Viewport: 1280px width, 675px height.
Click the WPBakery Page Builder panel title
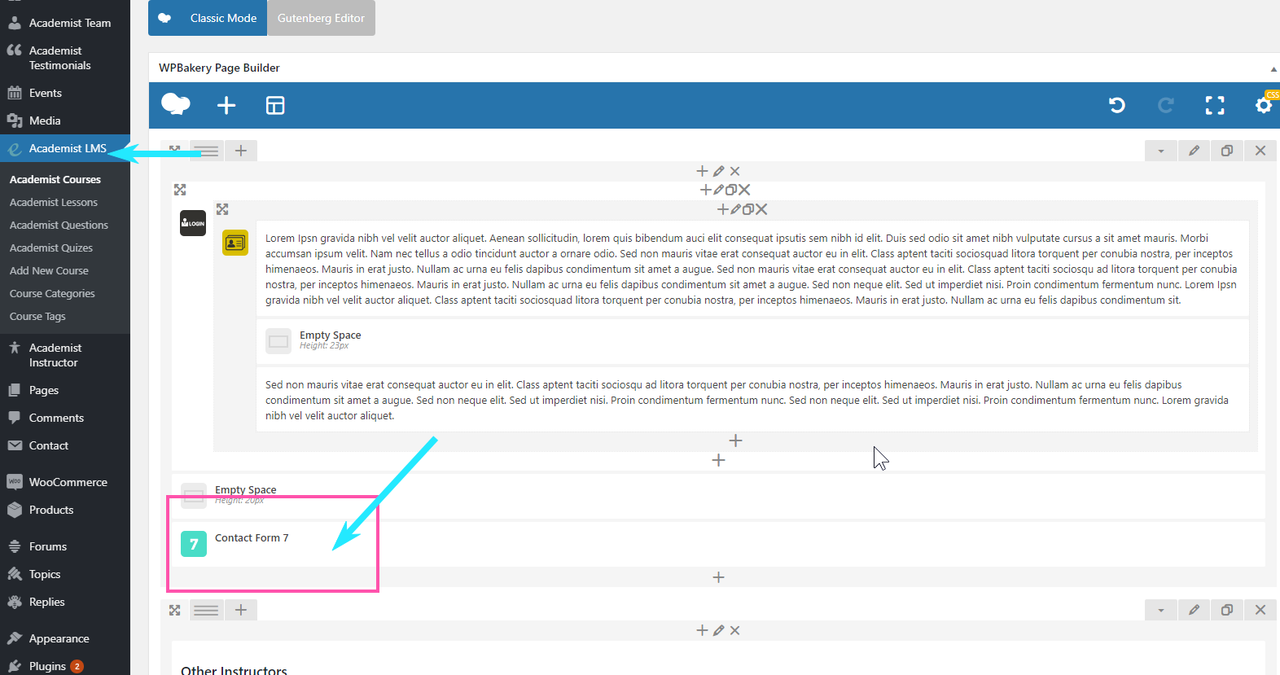click(x=219, y=68)
